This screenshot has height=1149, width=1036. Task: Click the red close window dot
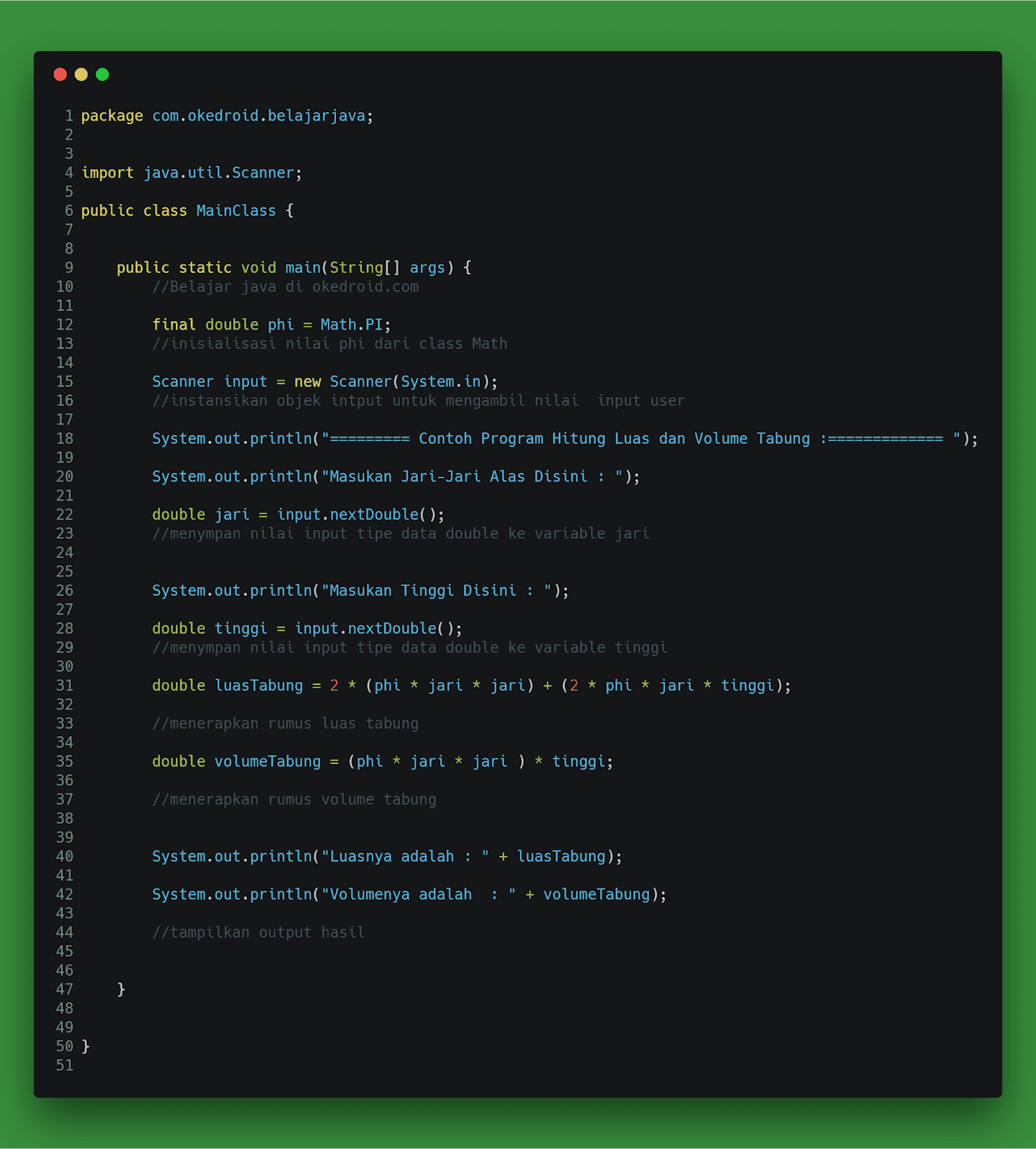[x=60, y=75]
